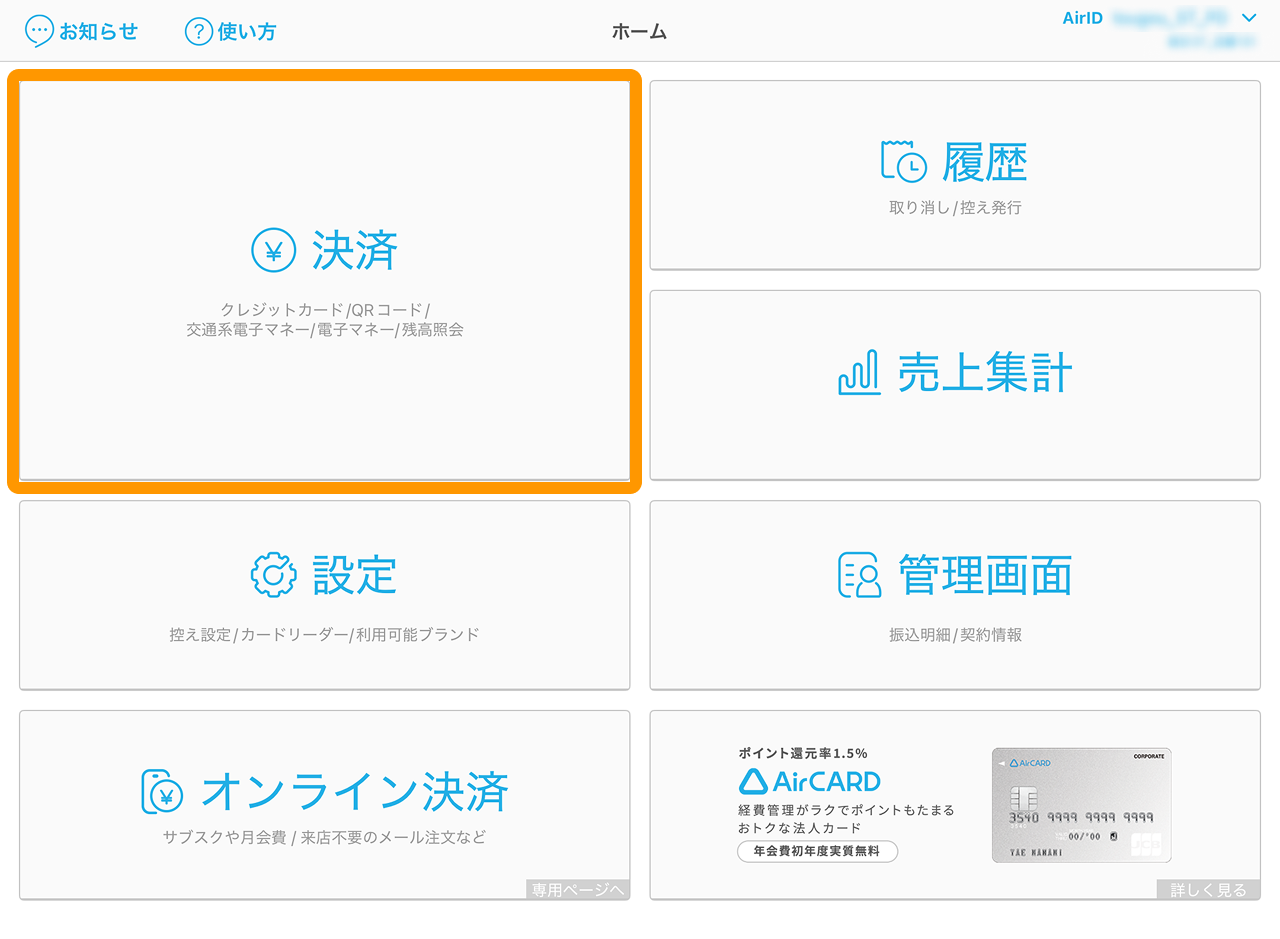
Task: Click the receipt clock icon for 履歴
Action: pos(903,161)
